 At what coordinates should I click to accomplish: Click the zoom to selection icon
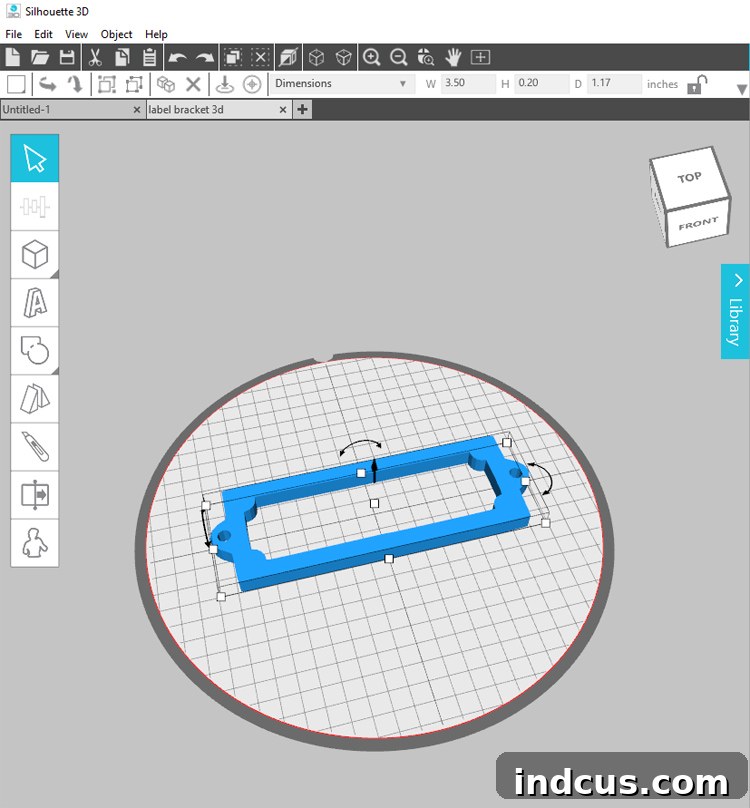[x=426, y=57]
